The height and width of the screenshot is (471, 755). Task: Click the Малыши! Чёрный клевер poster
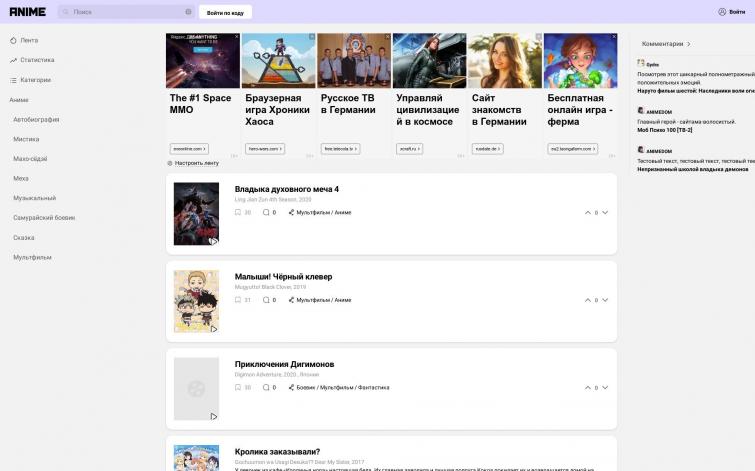[x=196, y=301]
